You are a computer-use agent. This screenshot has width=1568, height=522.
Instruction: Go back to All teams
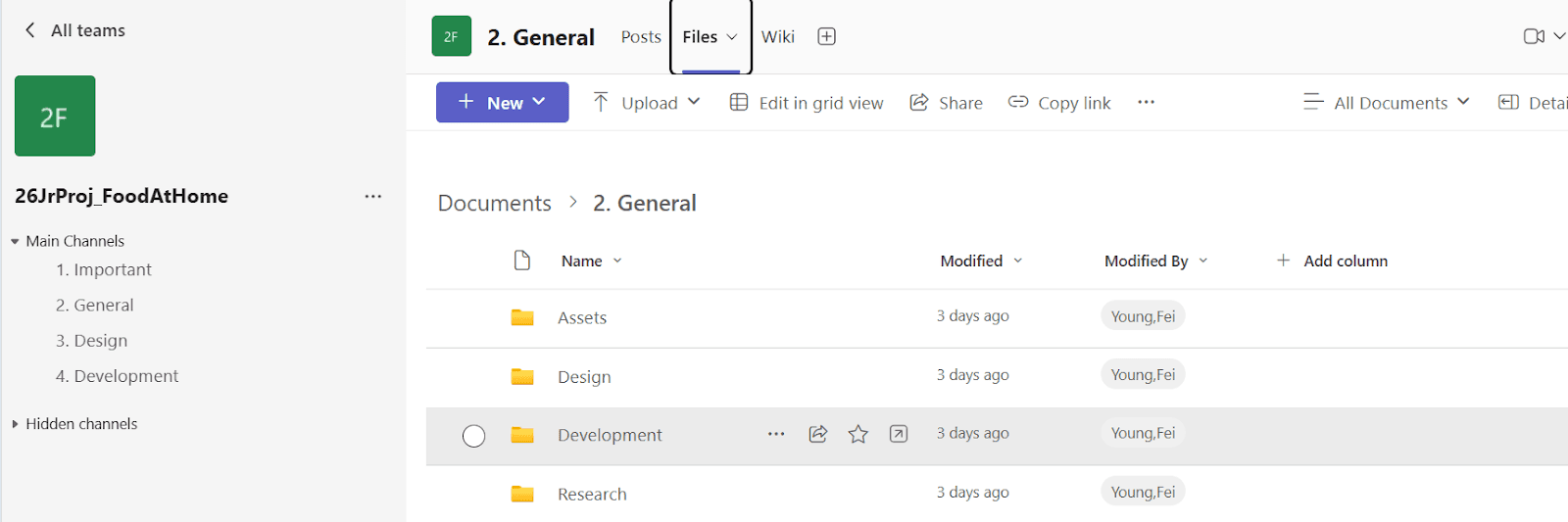click(x=74, y=30)
